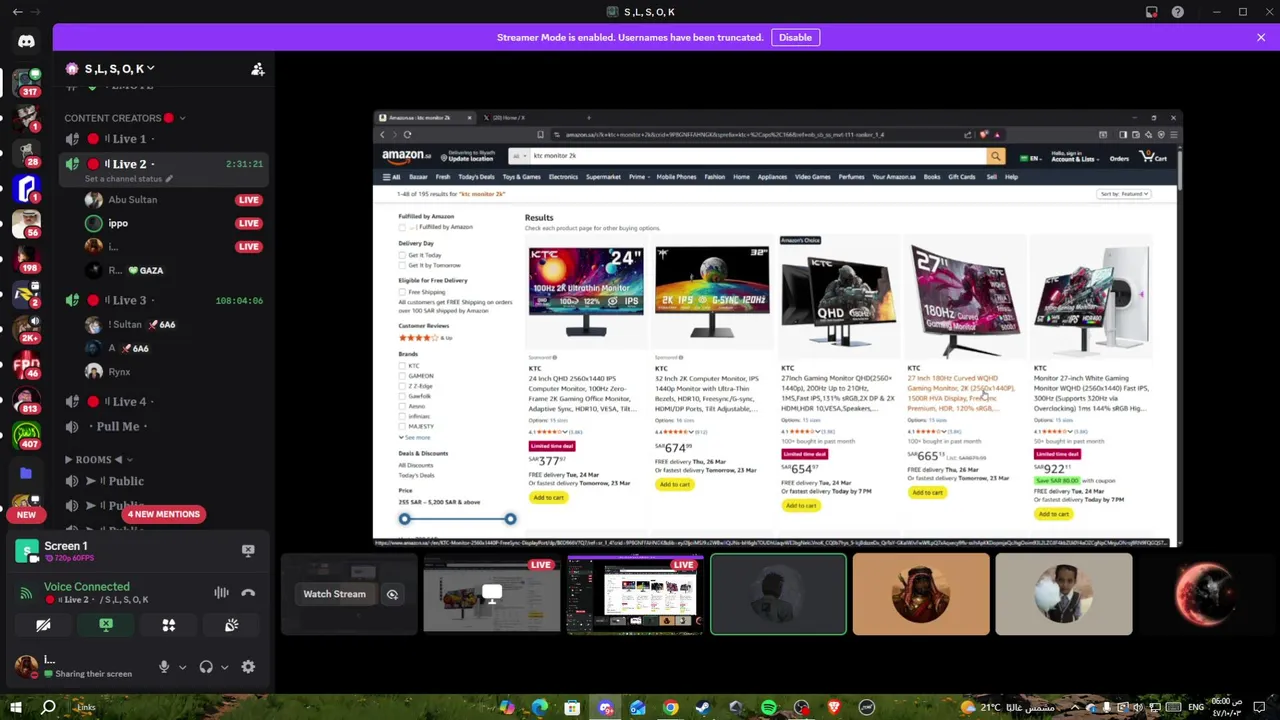The width and height of the screenshot is (1280, 720).
Task: Select the first LIVE stream thumbnail in bottom strip
Action: (491, 594)
